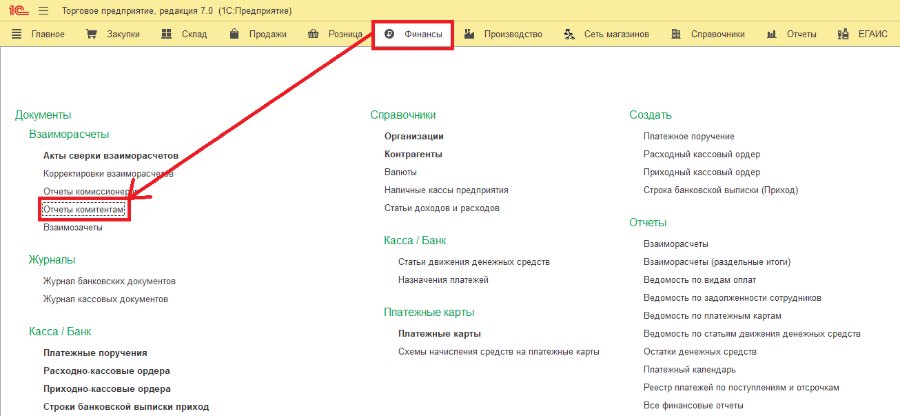Open Приходно-кассовые ордера list
Screen dimensions: 900x416
point(107,388)
